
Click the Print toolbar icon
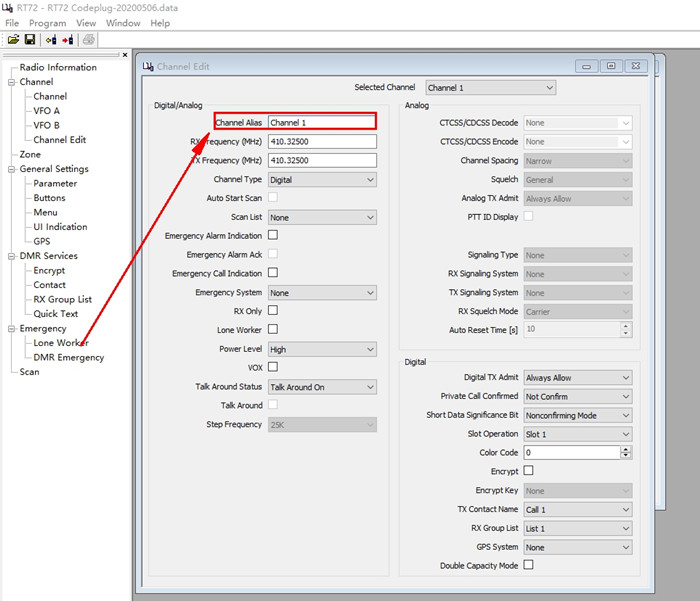tap(88, 40)
